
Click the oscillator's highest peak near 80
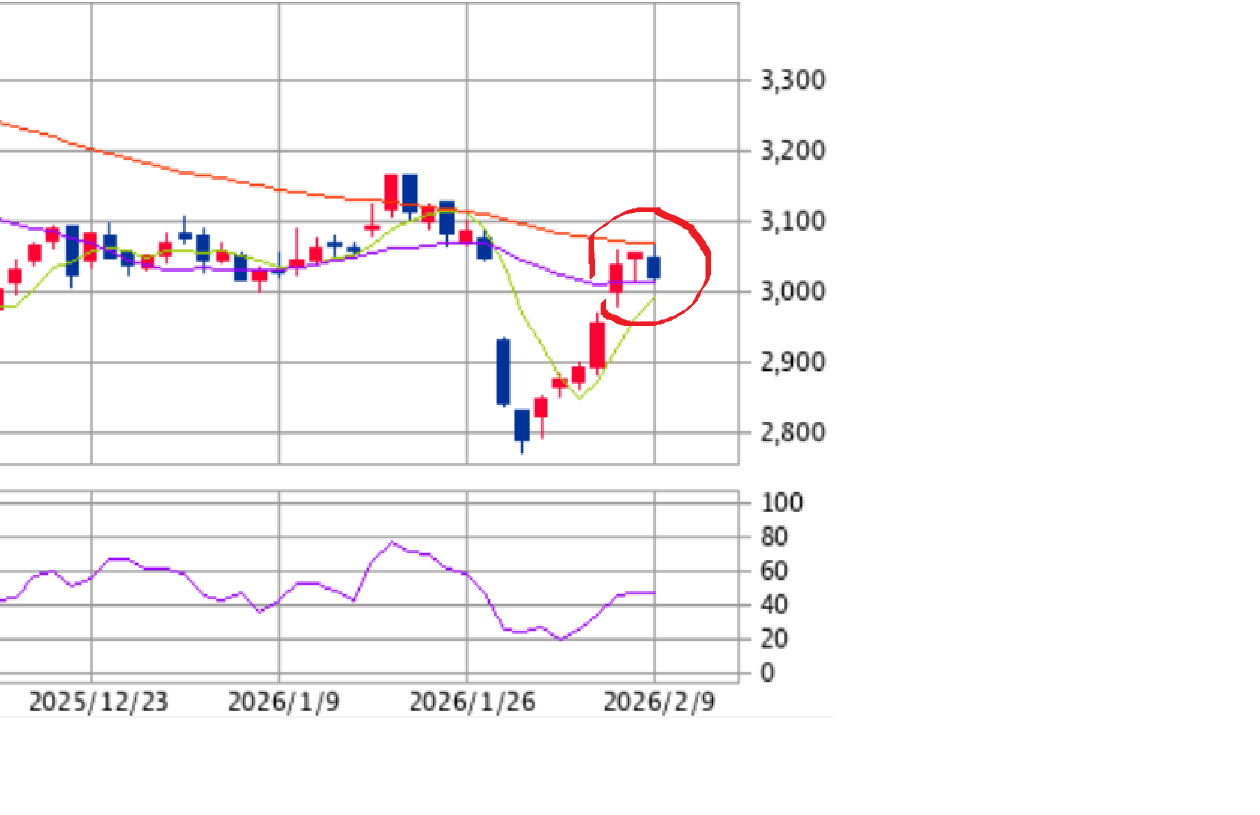(x=391, y=543)
